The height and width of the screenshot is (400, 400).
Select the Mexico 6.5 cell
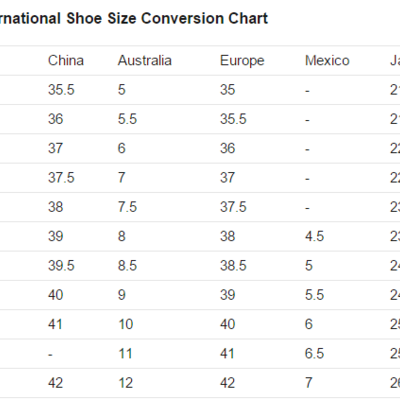[x=314, y=354]
